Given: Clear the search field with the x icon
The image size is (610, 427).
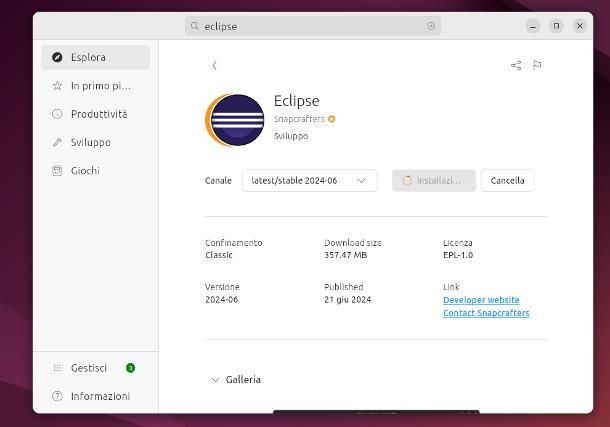Looking at the screenshot, I should (431, 26).
